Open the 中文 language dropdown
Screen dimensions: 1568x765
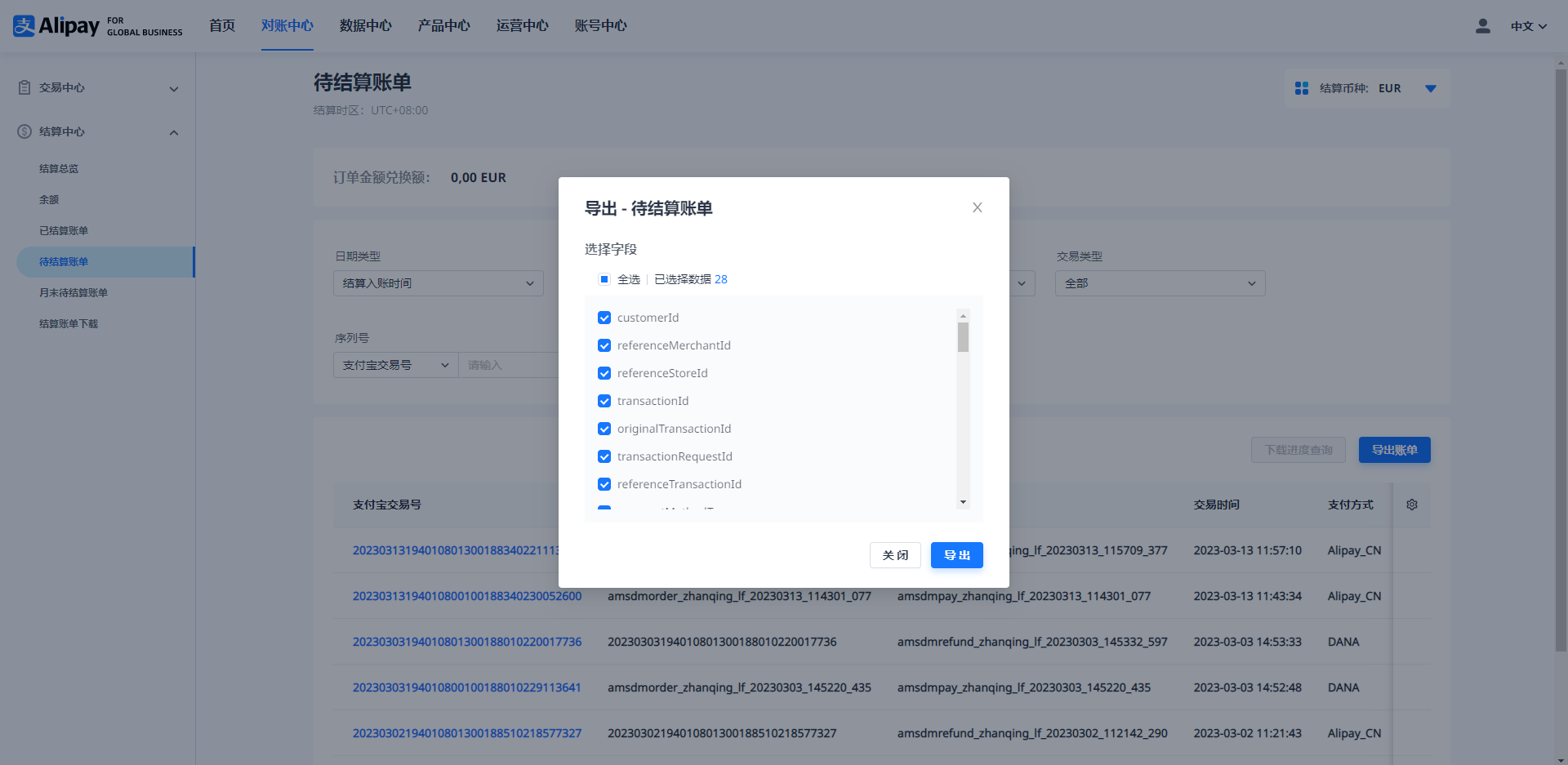1528,26
